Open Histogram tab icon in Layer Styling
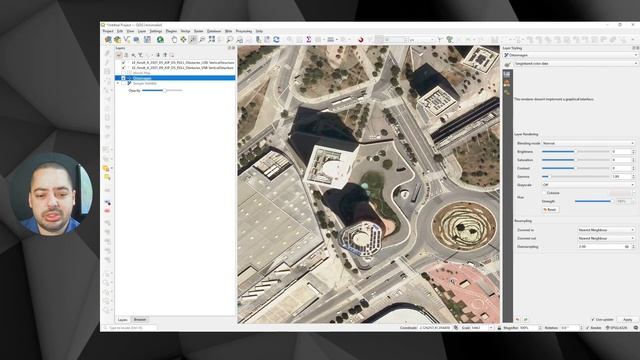The image size is (640, 360). pos(507,92)
